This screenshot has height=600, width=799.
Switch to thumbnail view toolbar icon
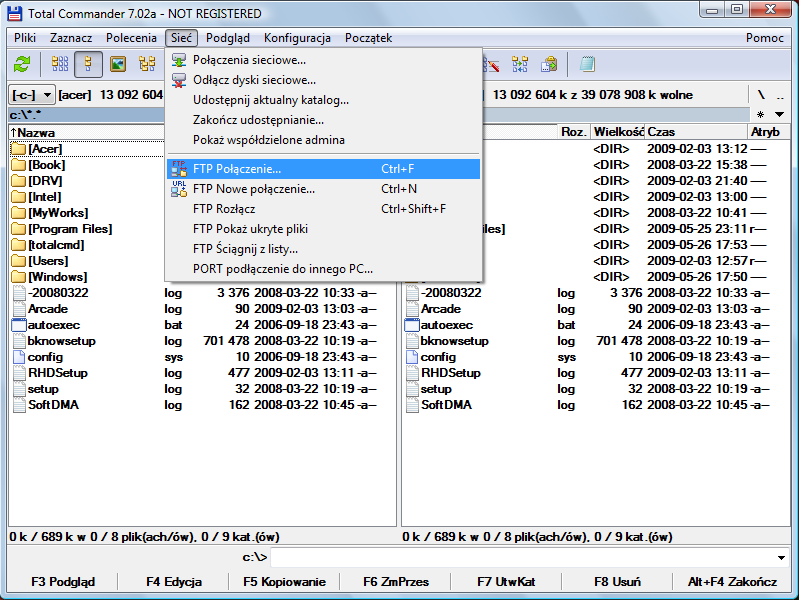118,64
